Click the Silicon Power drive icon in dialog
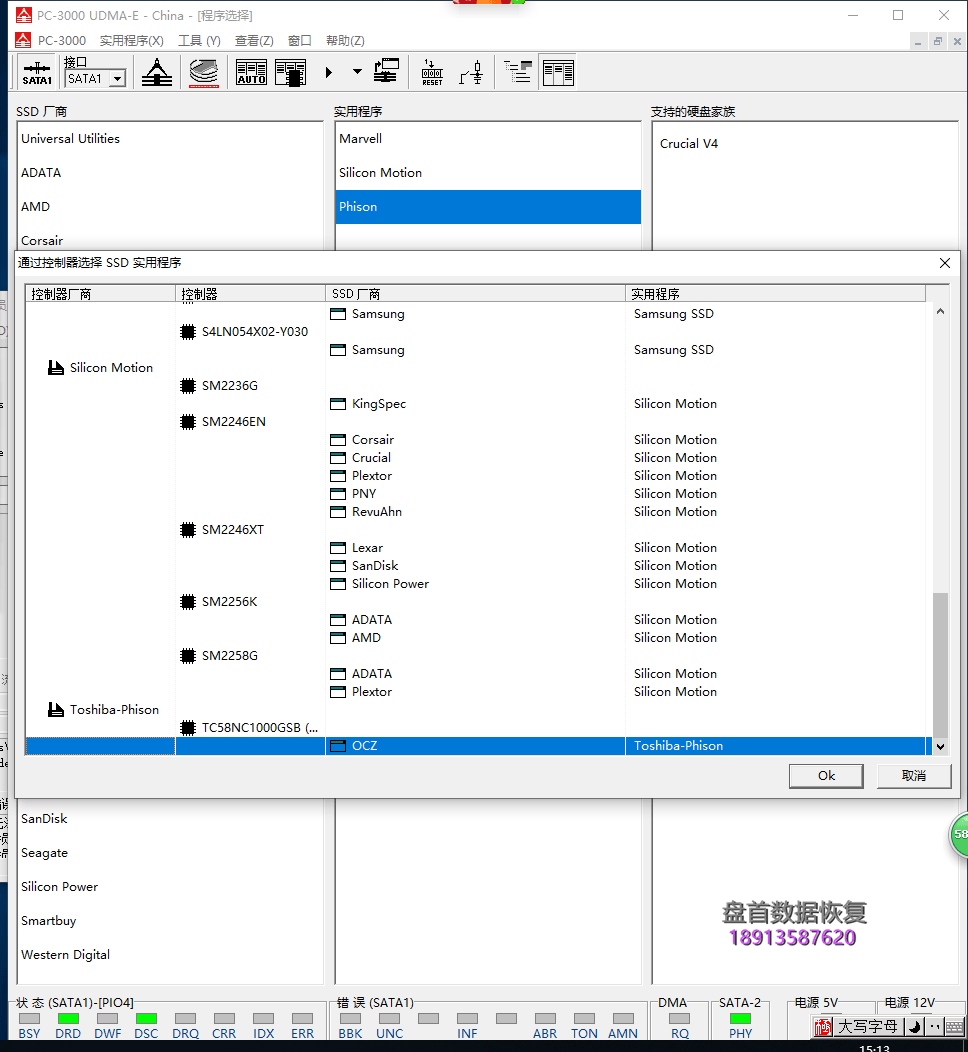 coord(338,584)
